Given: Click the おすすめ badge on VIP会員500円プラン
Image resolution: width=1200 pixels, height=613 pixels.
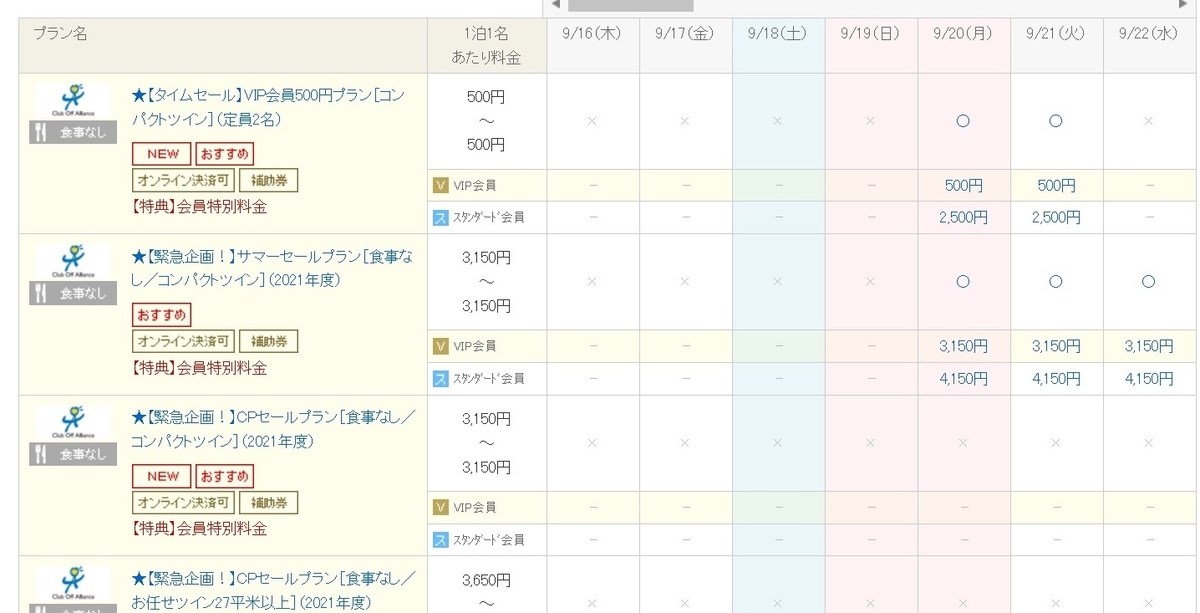Looking at the screenshot, I should tap(224, 154).
